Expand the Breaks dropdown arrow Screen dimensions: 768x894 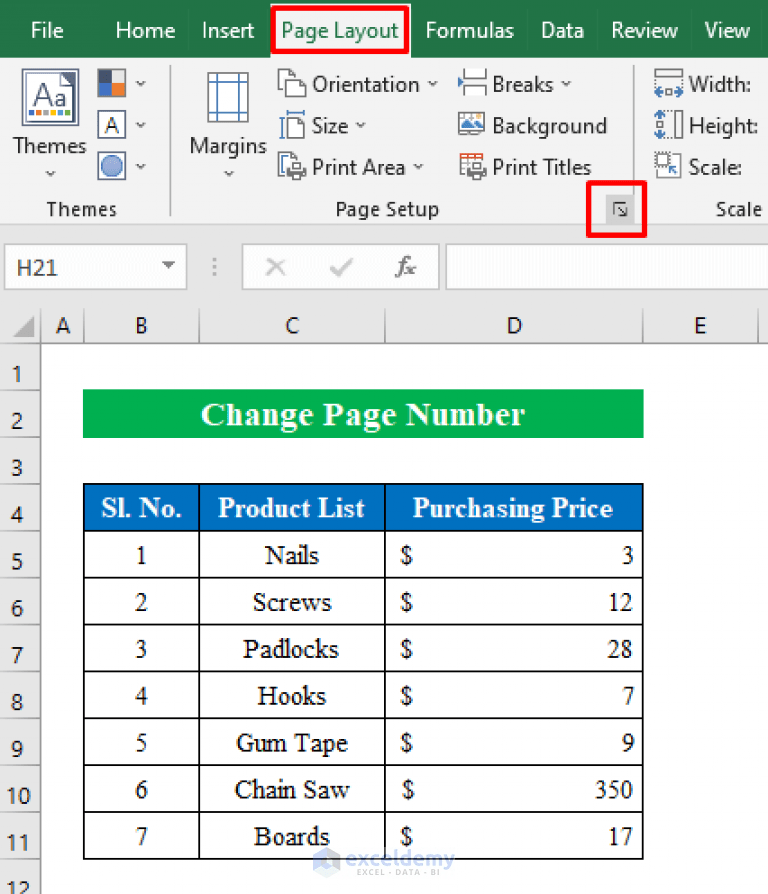coord(566,84)
